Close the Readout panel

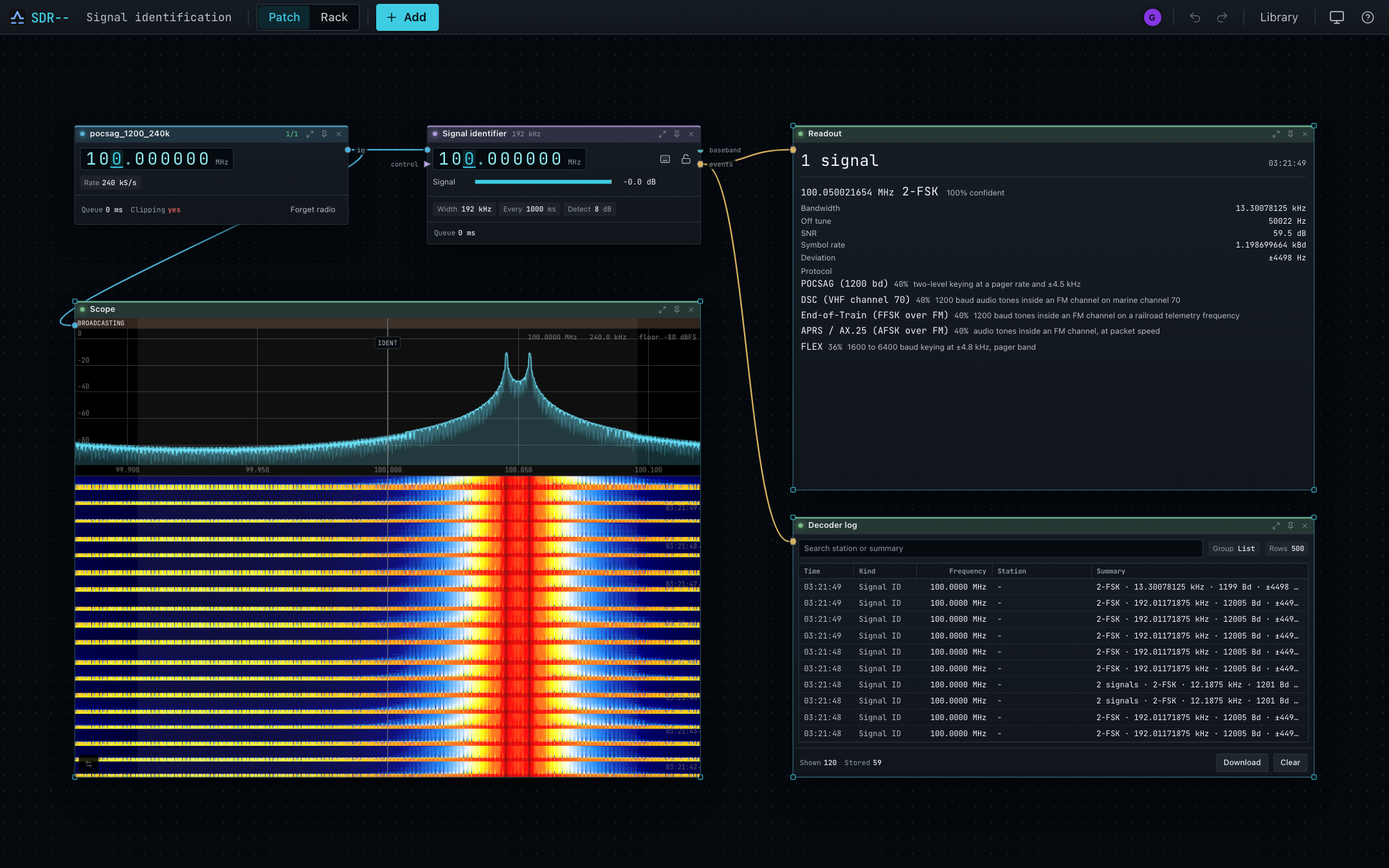pyautogui.click(x=1305, y=134)
